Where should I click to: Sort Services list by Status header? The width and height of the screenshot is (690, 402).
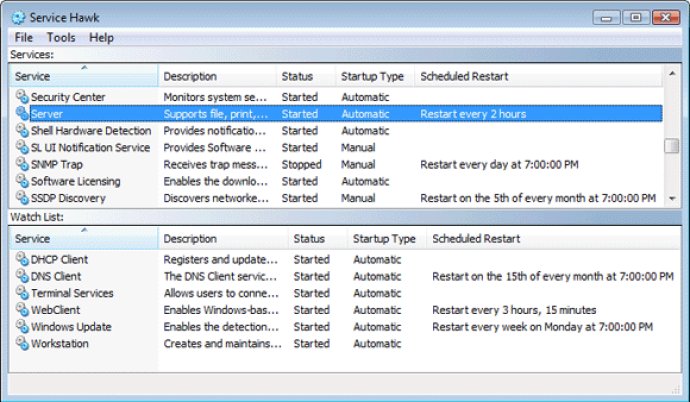[x=306, y=76]
